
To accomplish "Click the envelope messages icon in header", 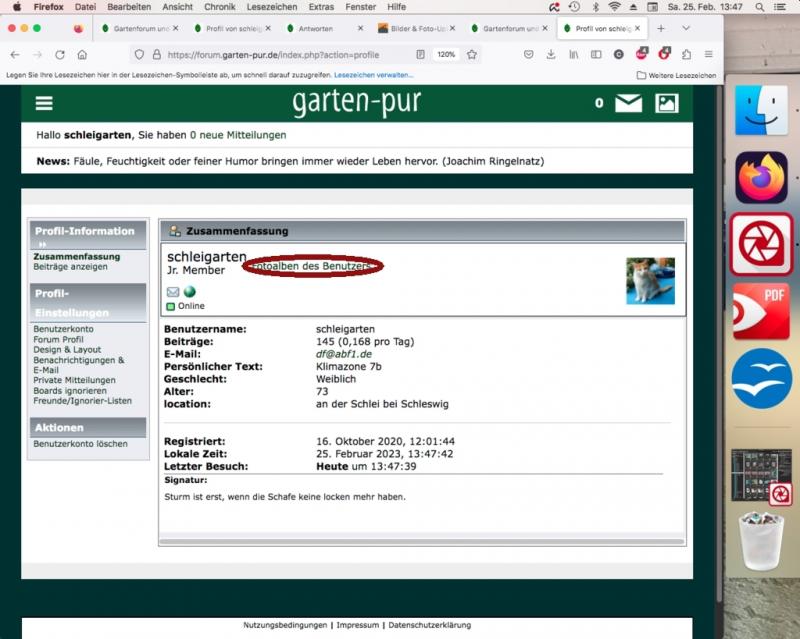I will pyautogui.click(x=628, y=103).
